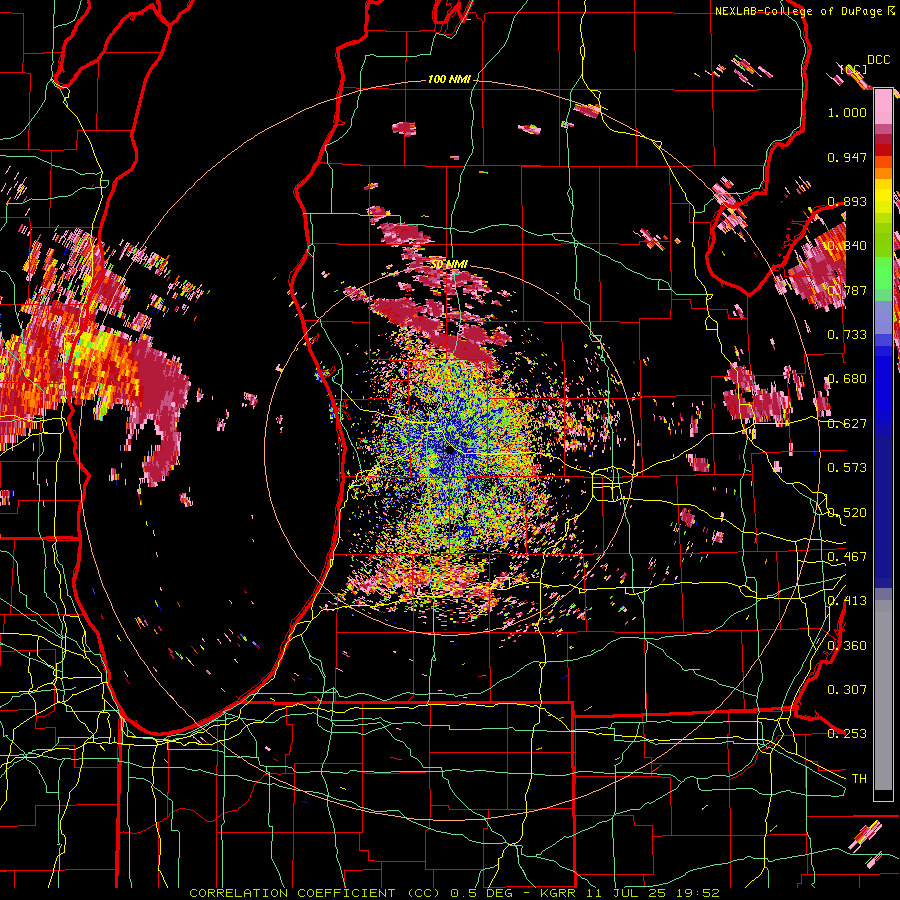
Task: Click the 1.000 legend value
Action: click(847, 112)
